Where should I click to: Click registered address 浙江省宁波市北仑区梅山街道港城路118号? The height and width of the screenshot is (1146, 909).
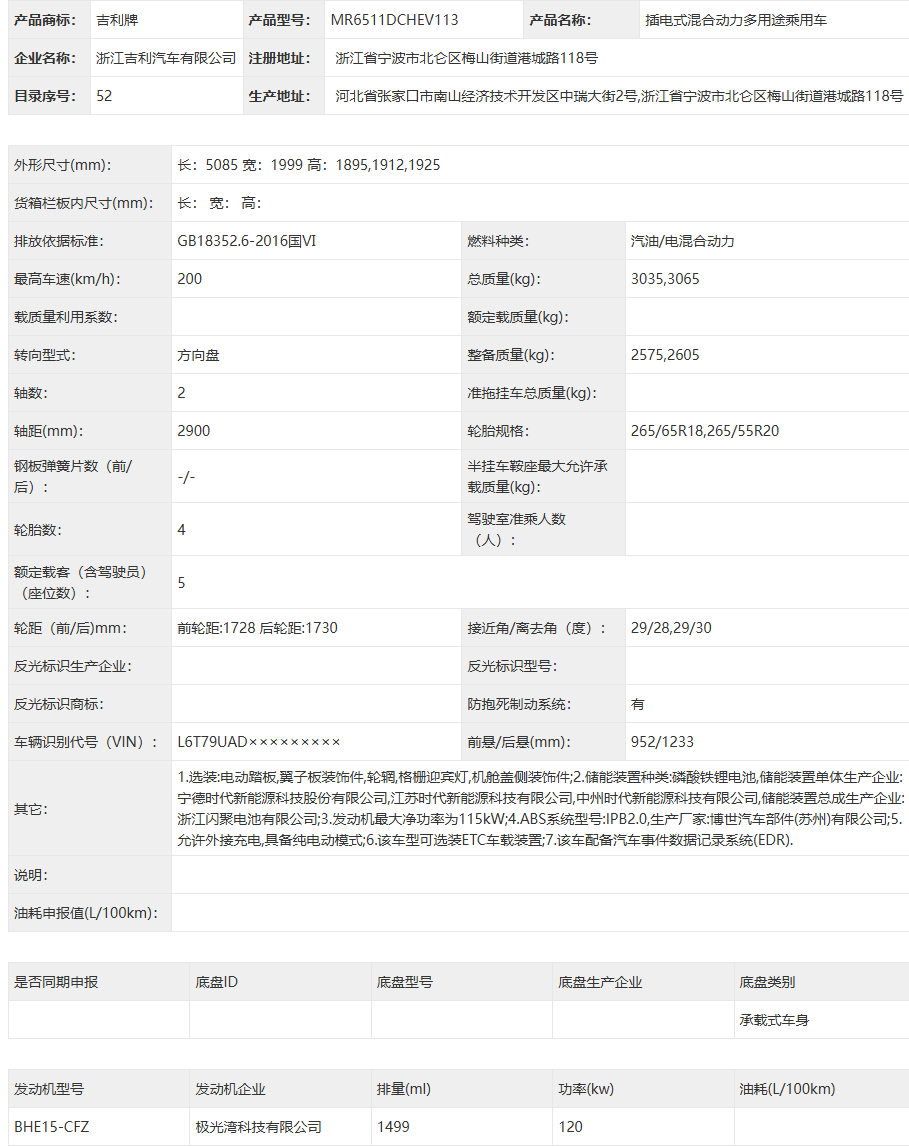tap(466, 58)
